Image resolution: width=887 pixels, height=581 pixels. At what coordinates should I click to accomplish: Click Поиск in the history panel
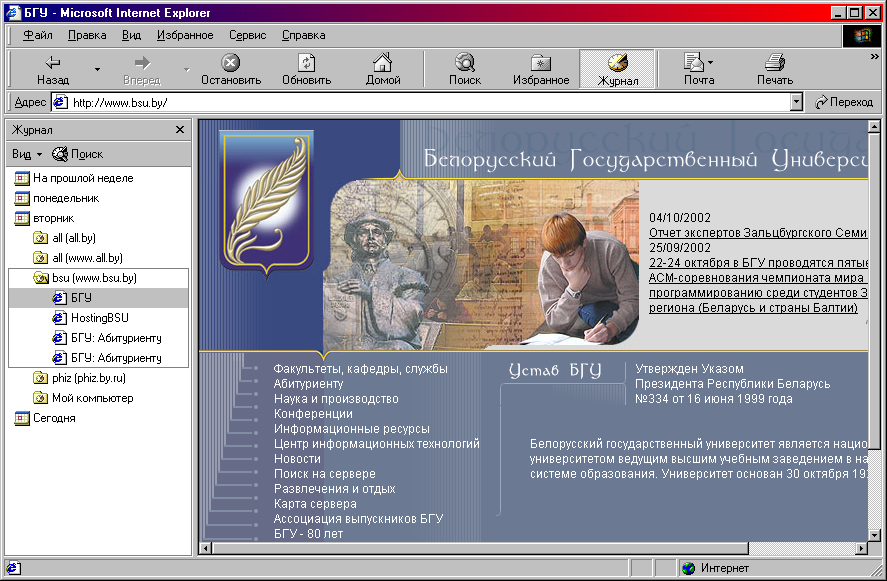click(77, 154)
